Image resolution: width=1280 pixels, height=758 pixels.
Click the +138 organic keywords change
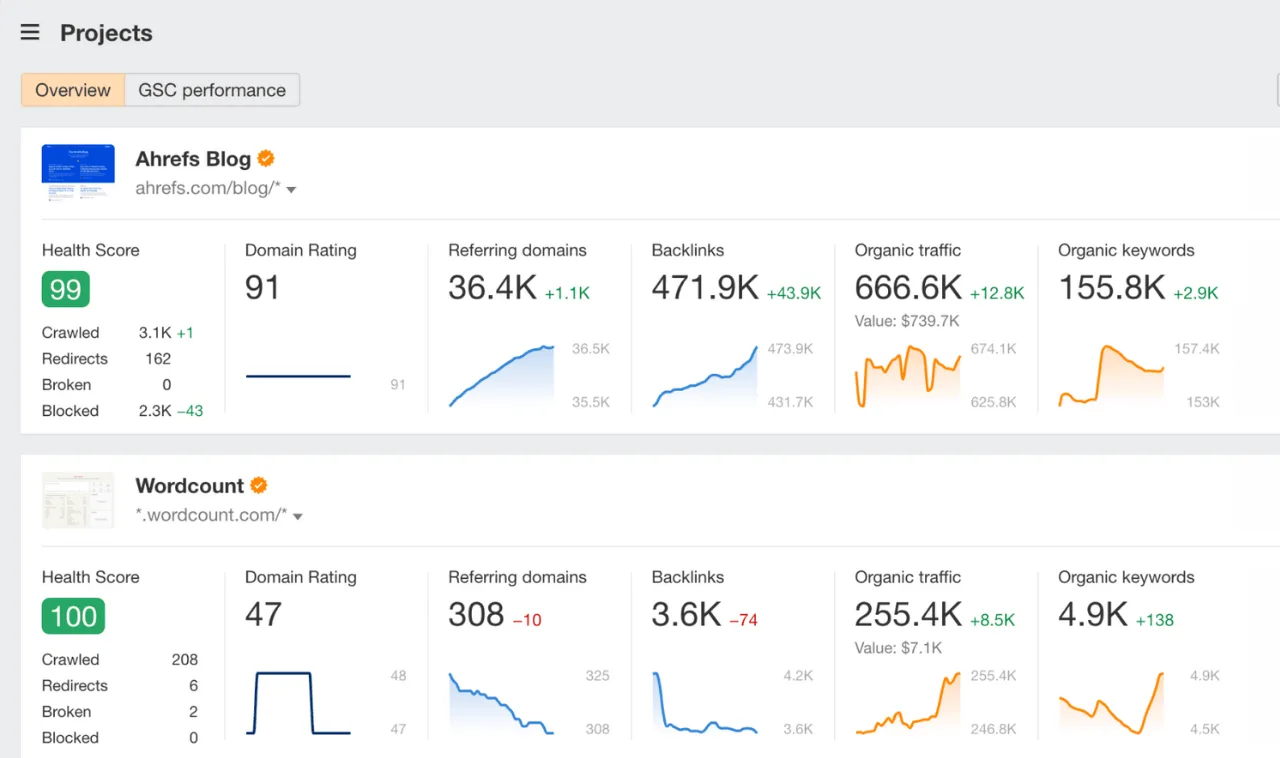[x=1155, y=620]
